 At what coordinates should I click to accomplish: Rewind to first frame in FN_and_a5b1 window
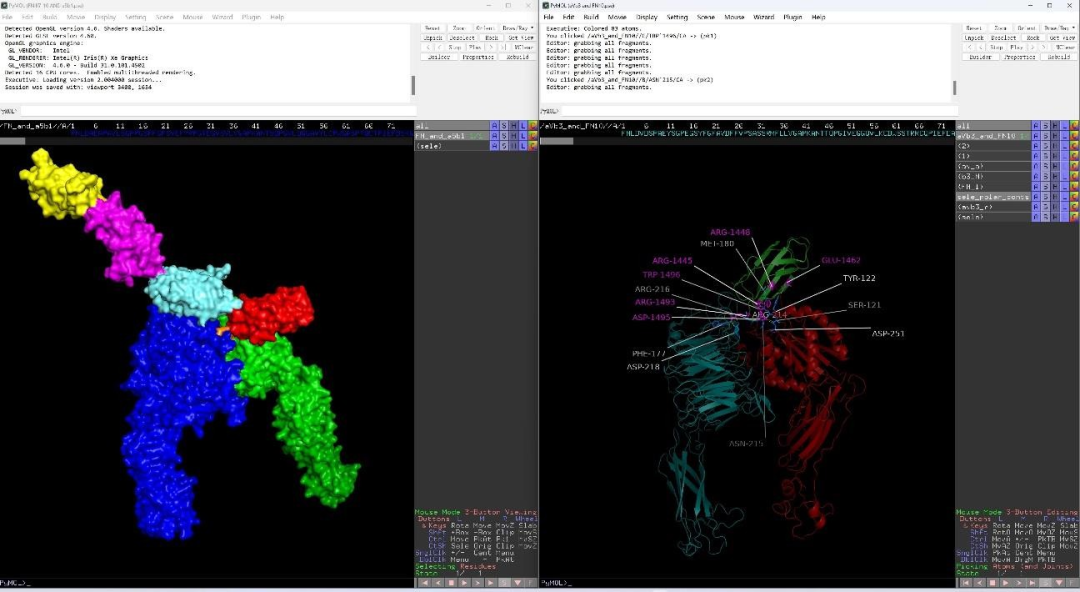coord(424,583)
